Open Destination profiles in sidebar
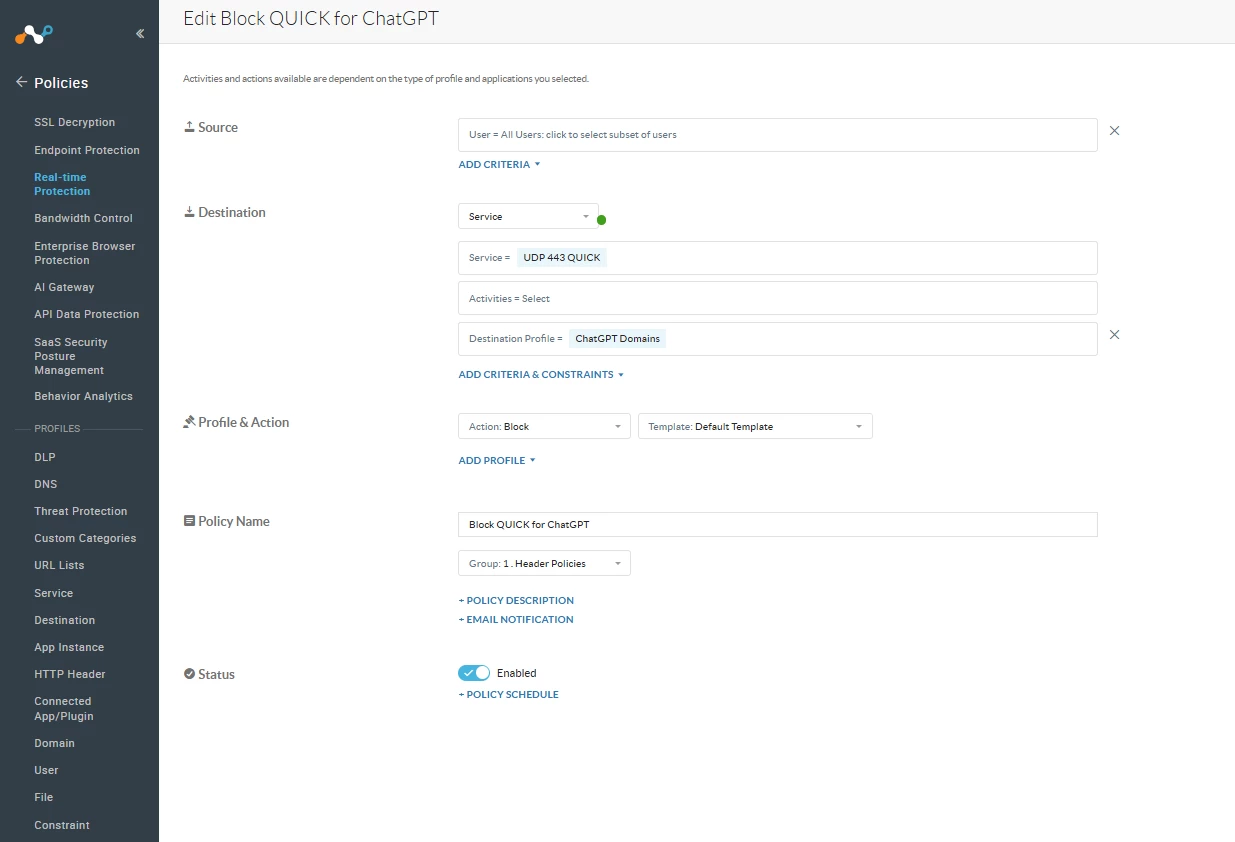The width and height of the screenshot is (1235, 842). pyautogui.click(x=65, y=620)
